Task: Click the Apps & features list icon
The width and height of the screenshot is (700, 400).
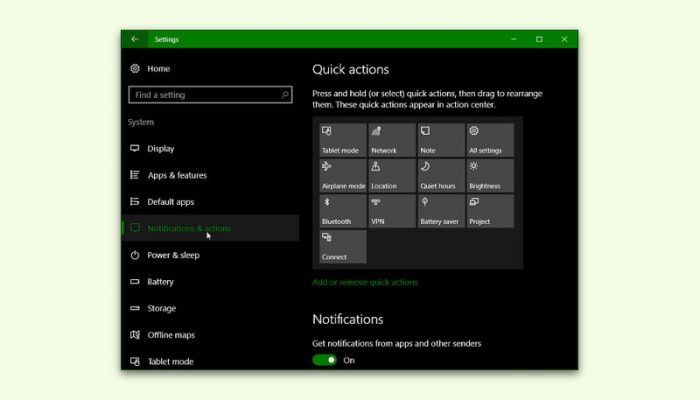Action: click(134, 175)
